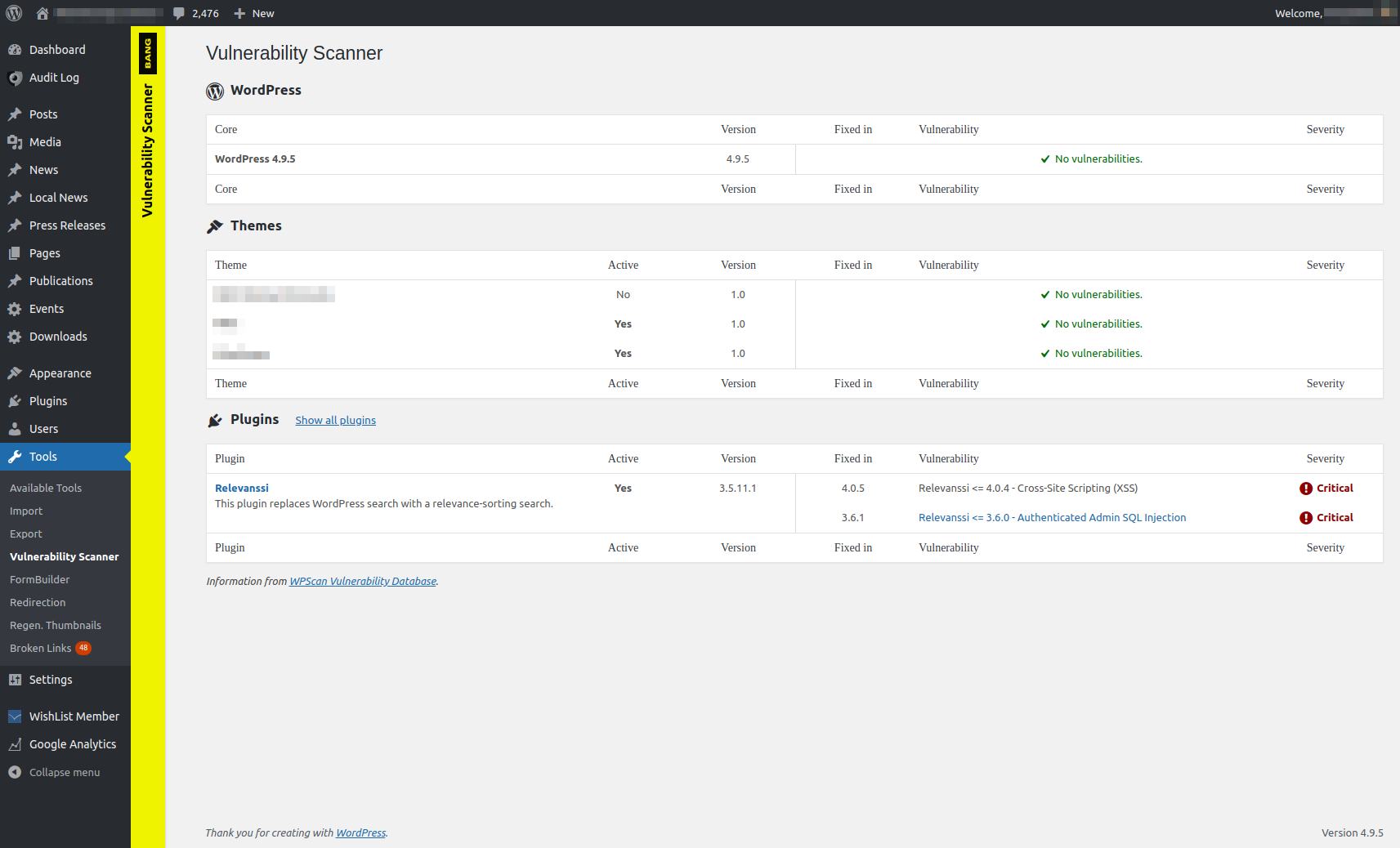Open the Authenticated Admin SQL Injection link
The height and width of the screenshot is (848, 1400).
pyautogui.click(x=1052, y=517)
